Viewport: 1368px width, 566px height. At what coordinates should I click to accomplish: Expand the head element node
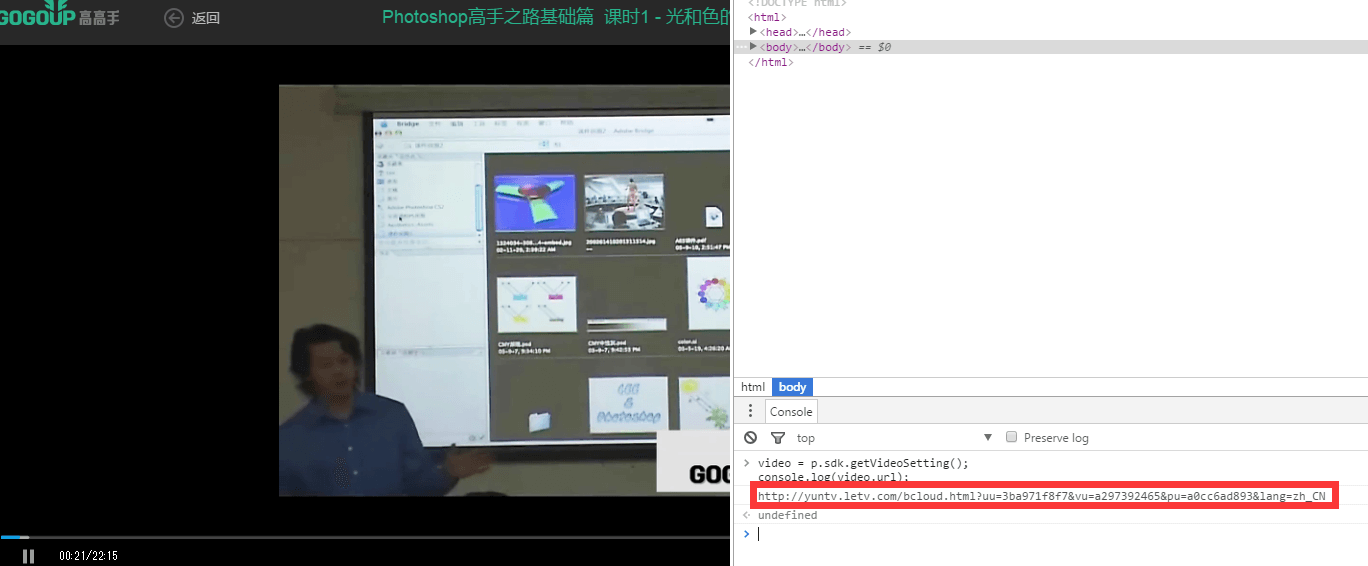(754, 32)
